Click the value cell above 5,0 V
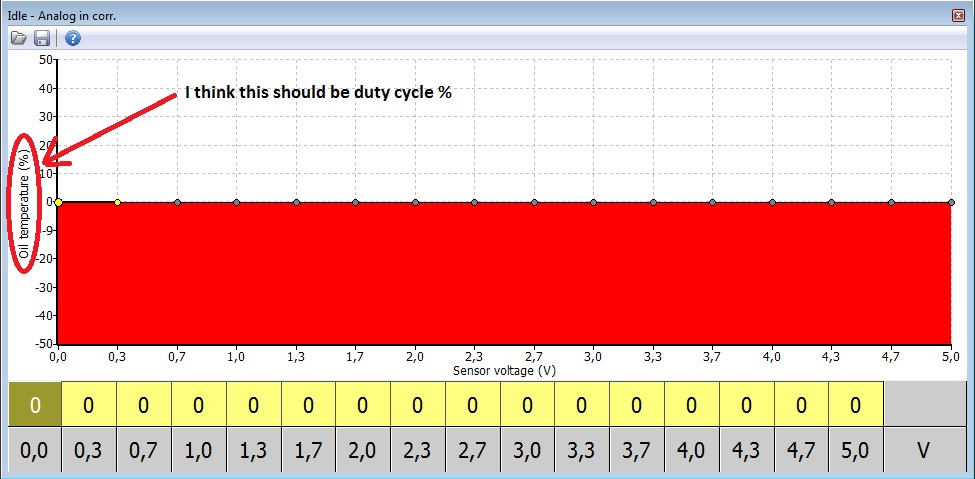The image size is (975, 479). 856,405
